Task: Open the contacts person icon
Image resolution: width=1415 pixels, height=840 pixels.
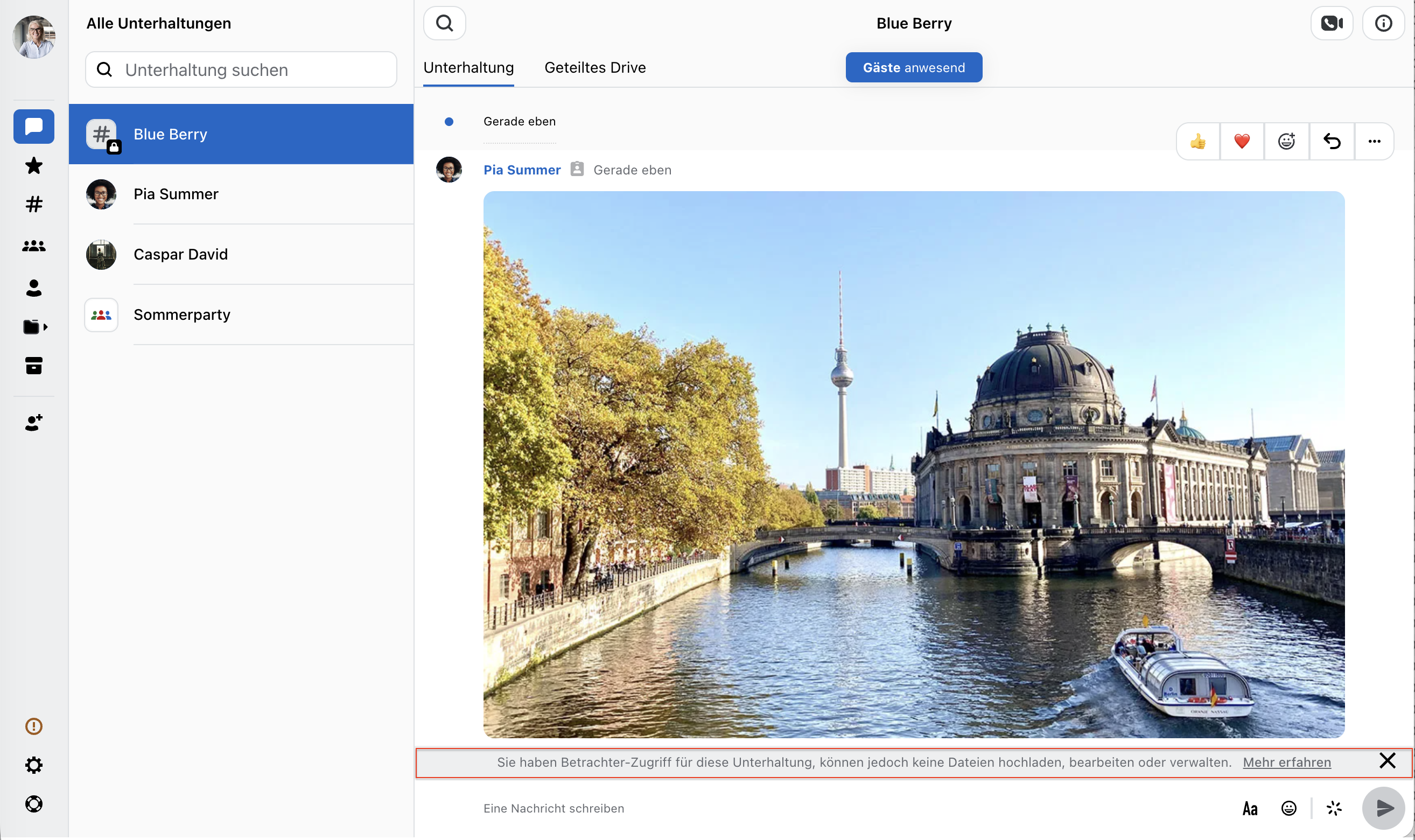Action: [x=34, y=288]
